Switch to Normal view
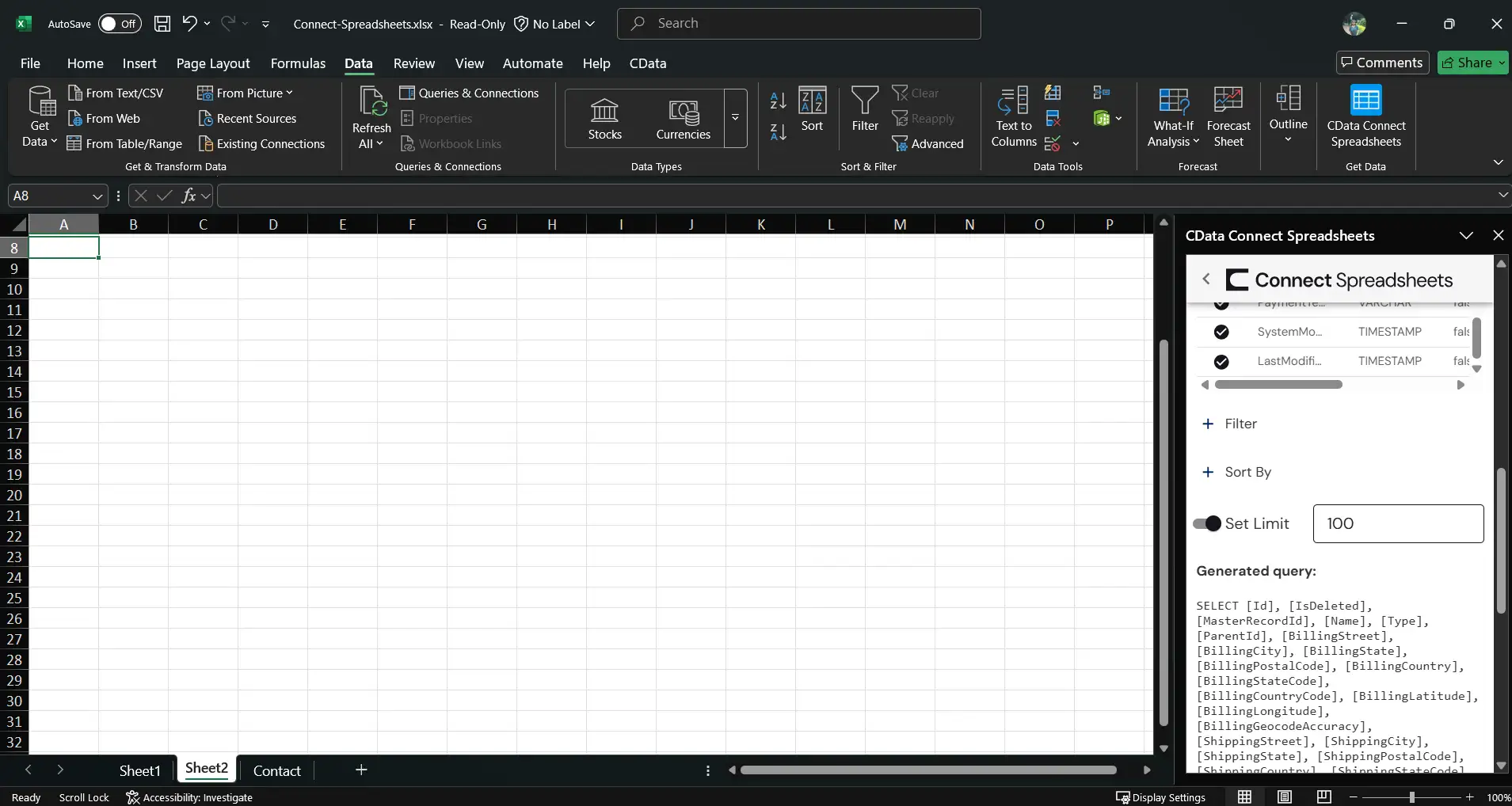This screenshot has width=1512, height=806. [x=1245, y=797]
